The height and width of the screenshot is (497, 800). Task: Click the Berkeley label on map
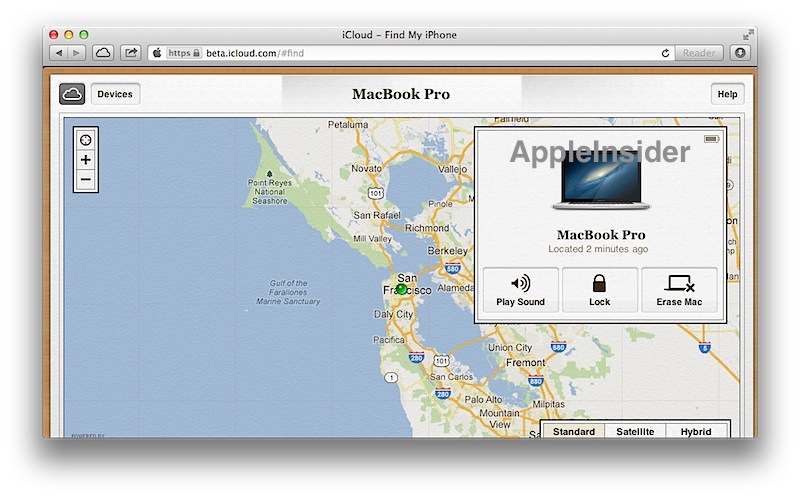point(447,251)
